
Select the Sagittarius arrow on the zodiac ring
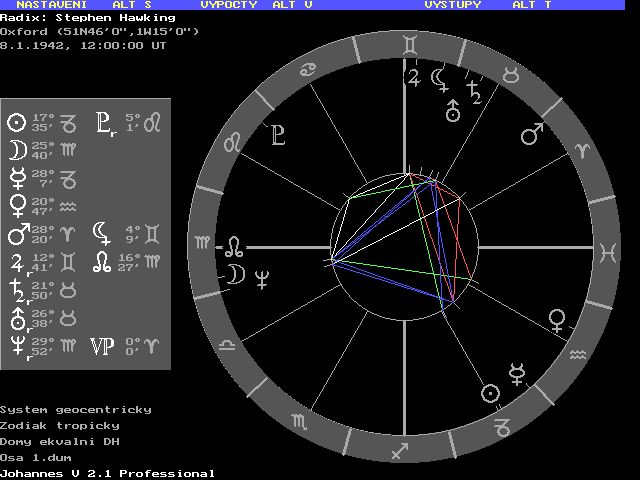400,451
